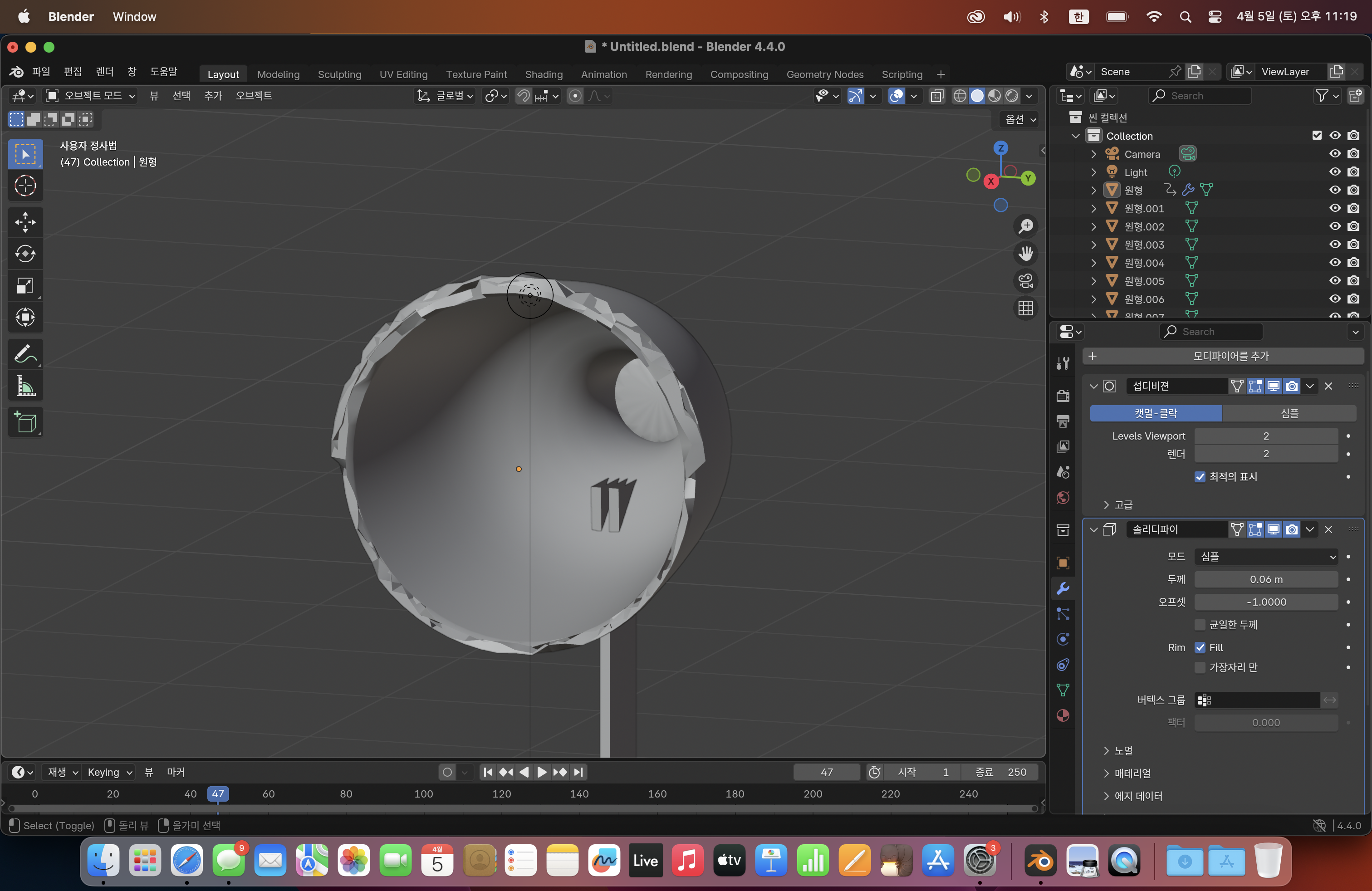Switch to rendered viewport shading
The width and height of the screenshot is (1372, 891).
[x=1012, y=96]
